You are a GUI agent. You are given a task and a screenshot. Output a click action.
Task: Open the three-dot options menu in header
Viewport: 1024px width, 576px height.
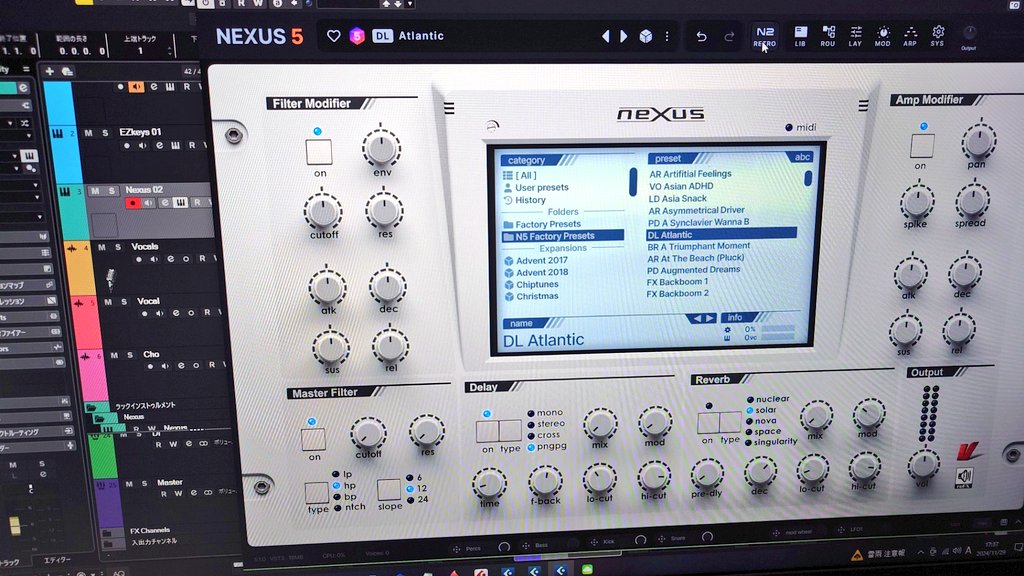click(x=667, y=36)
